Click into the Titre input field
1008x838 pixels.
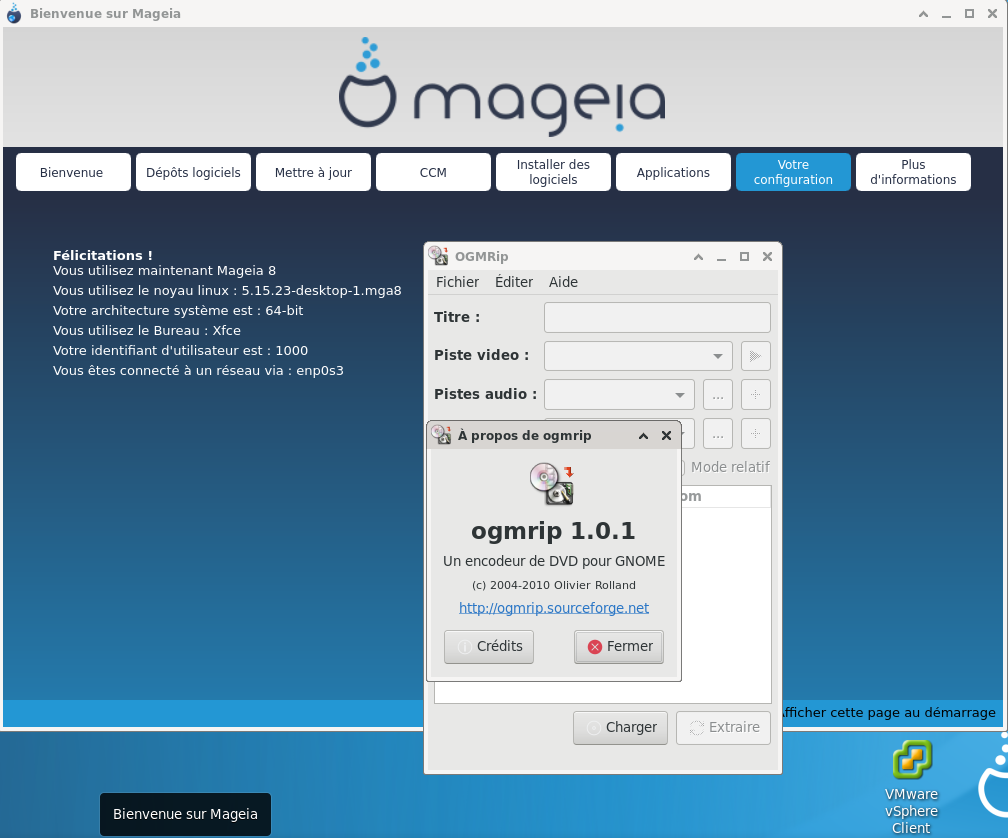657,317
